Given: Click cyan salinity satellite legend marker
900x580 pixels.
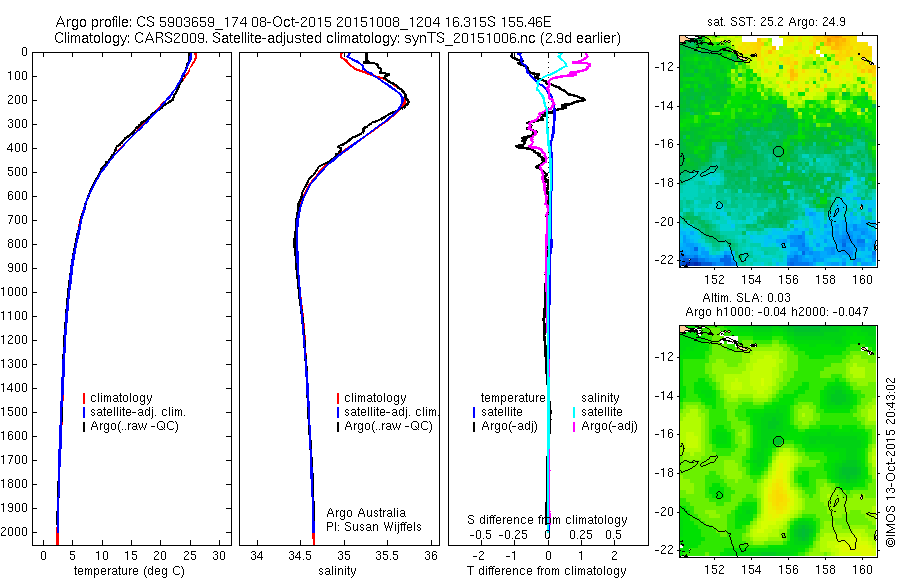Looking at the screenshot, I should (x=575, y=412).
